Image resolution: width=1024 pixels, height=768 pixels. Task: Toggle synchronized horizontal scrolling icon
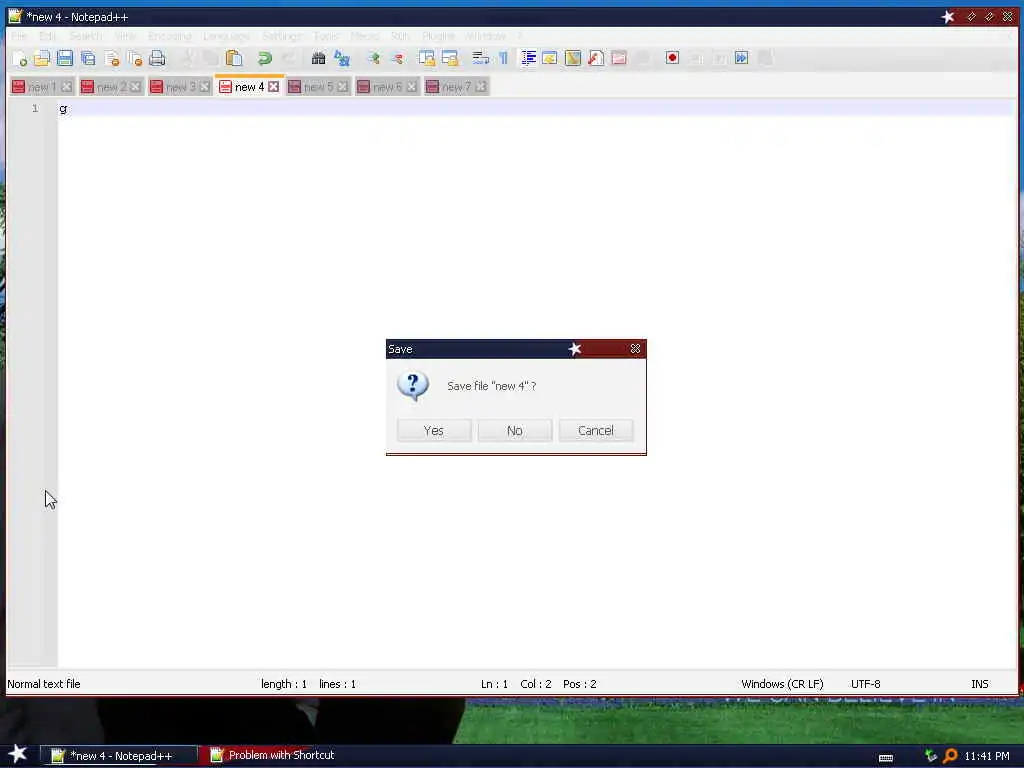point(450,59)
